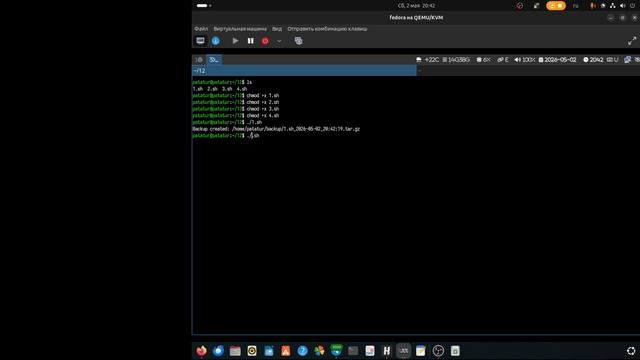Image resolution: width=640 pixels, height=360 pixels.
Task: Pause the virtual machine
Action: [251, 41]
